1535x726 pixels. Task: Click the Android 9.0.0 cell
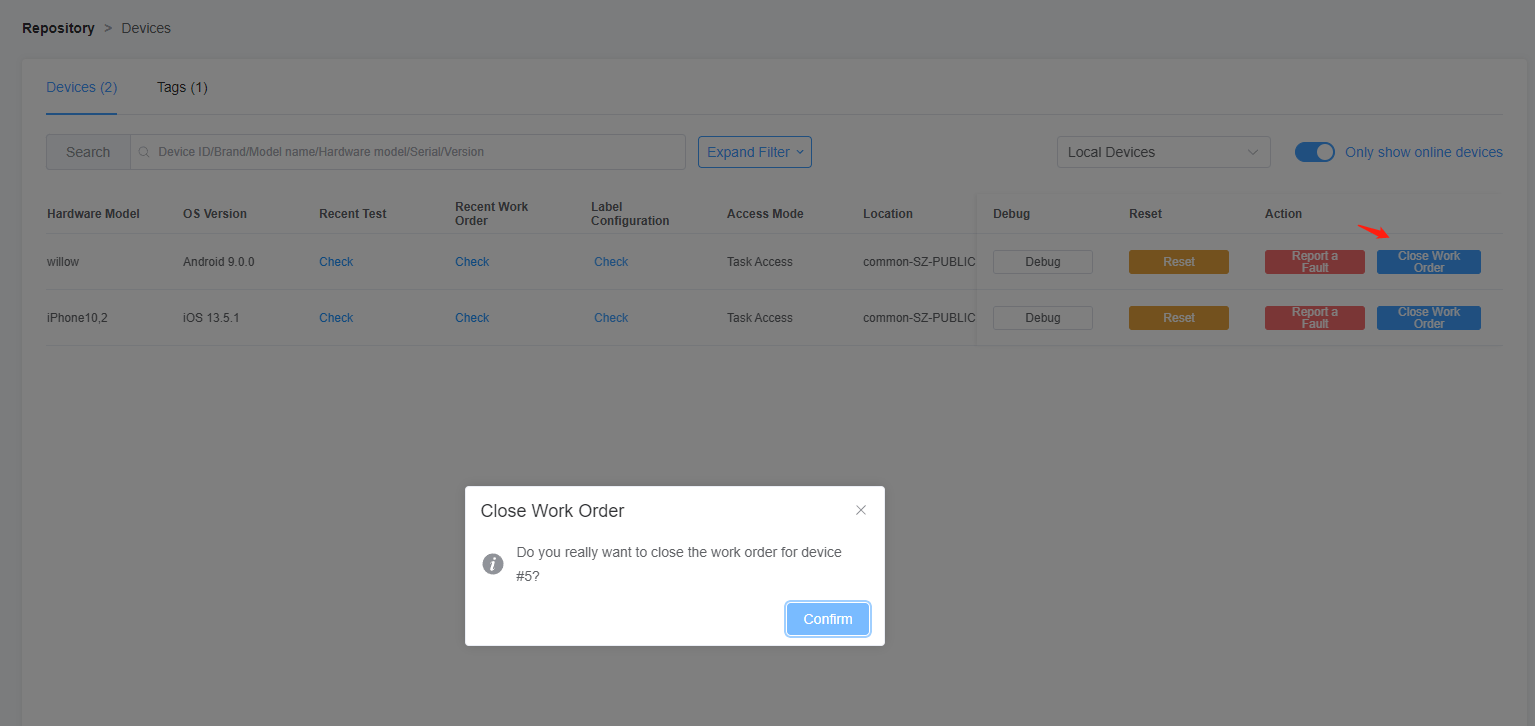pyautogui.click(x=219, y=262)
